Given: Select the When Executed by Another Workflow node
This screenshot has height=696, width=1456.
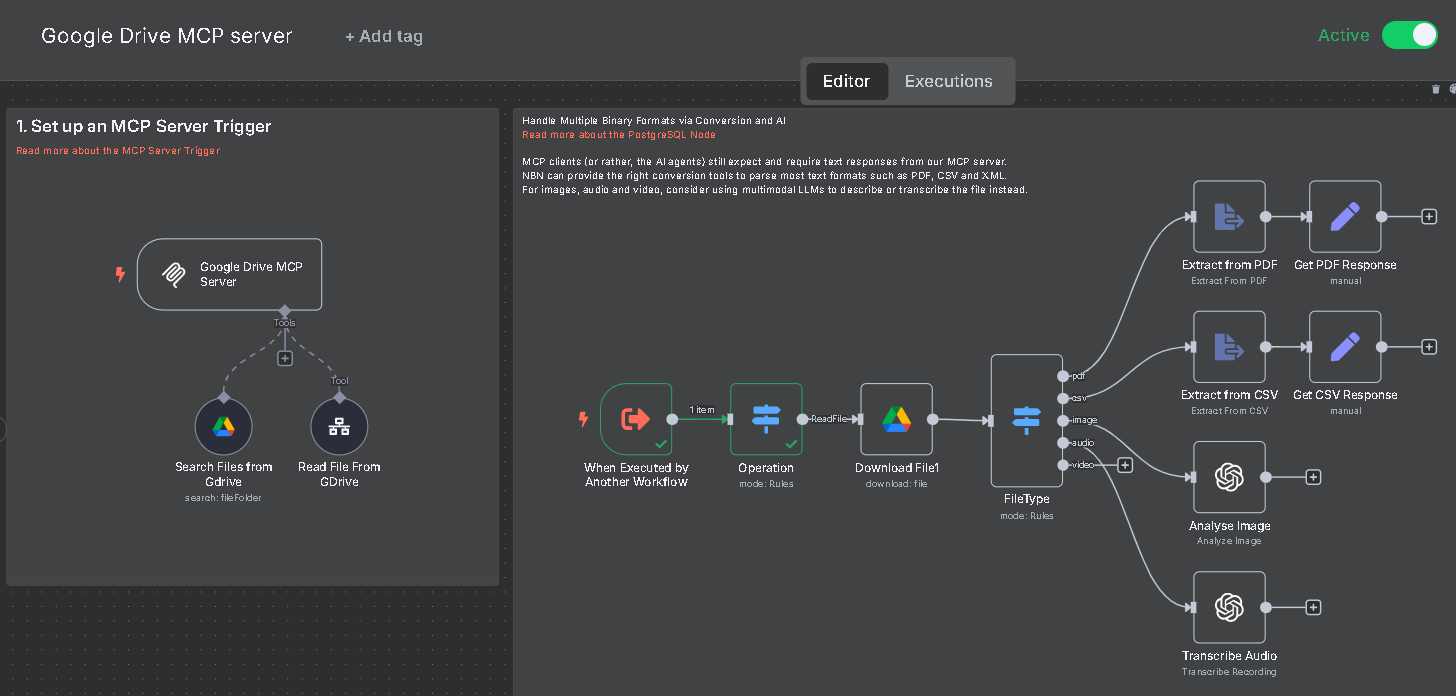Looking at the screenshot, I should click(x=636, y=419).
